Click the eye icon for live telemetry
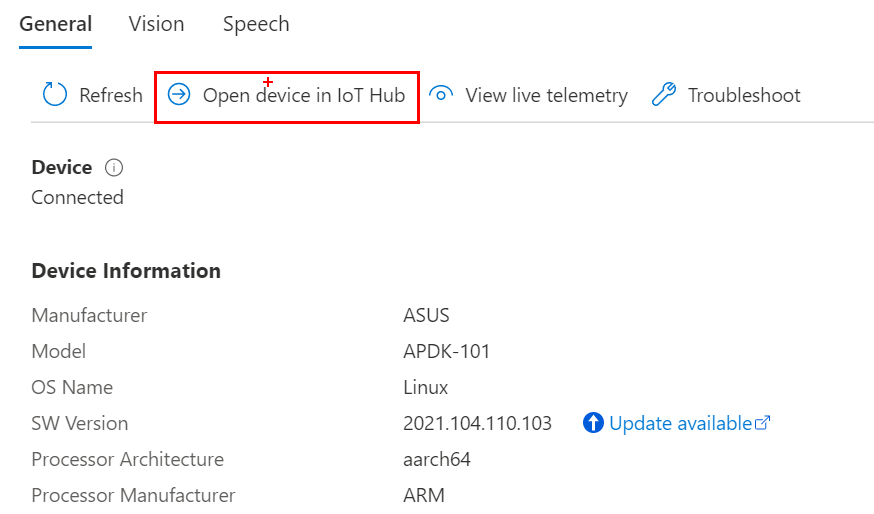 [x=441, y=94]
